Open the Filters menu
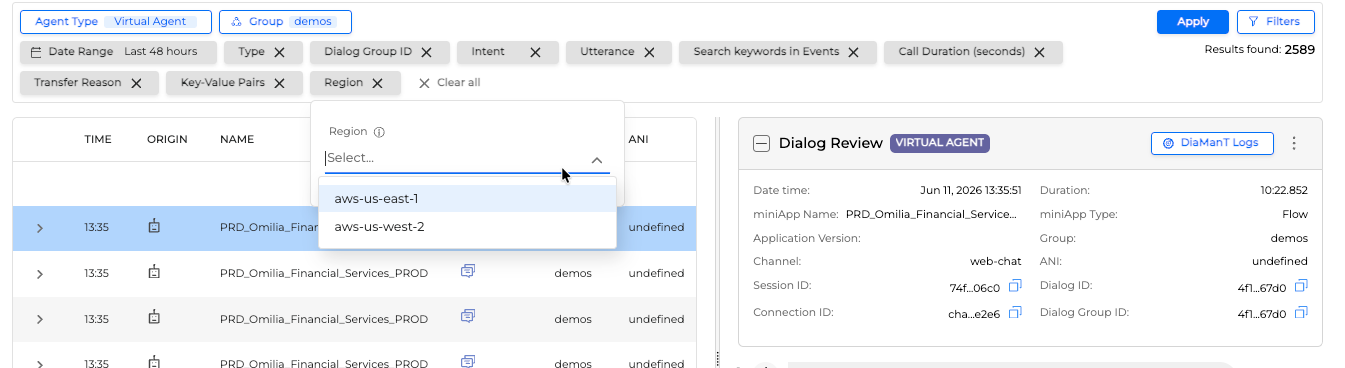The height and width of the screenshot is (368, 1345). 1275,22
